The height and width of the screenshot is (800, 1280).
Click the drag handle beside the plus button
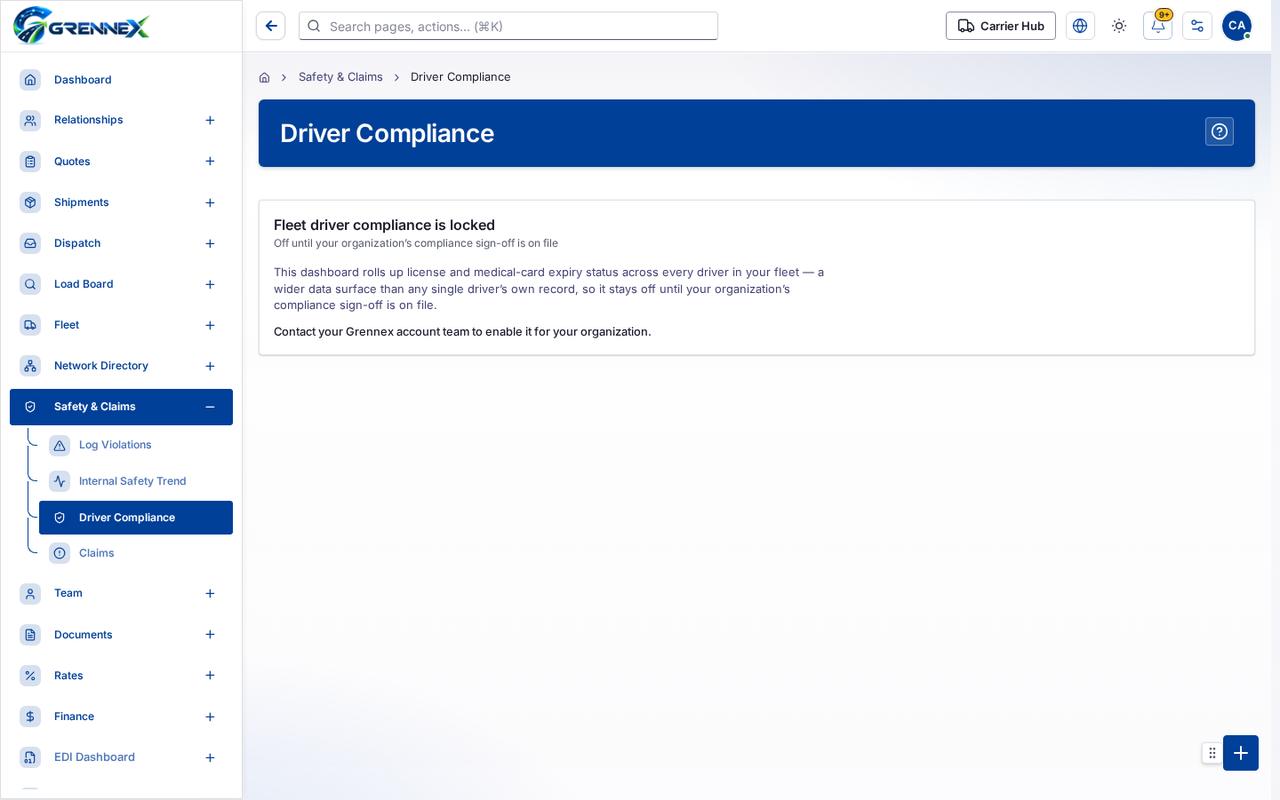pyautogui.click(x=1212, y=753)
